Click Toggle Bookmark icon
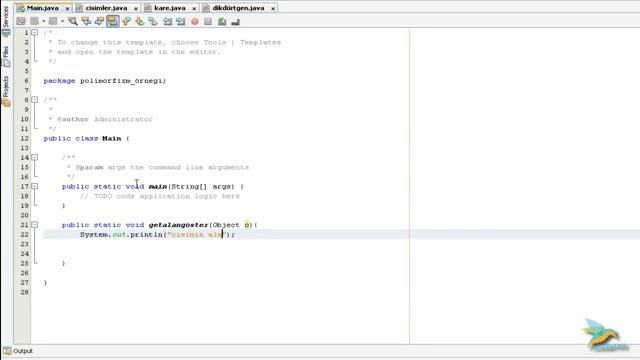640x360 pixels. (153, 21)
